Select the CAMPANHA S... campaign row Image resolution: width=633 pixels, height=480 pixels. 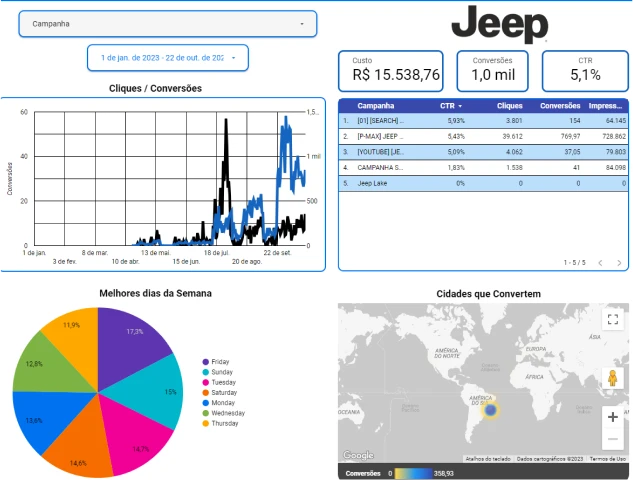[x=483, y=168]
